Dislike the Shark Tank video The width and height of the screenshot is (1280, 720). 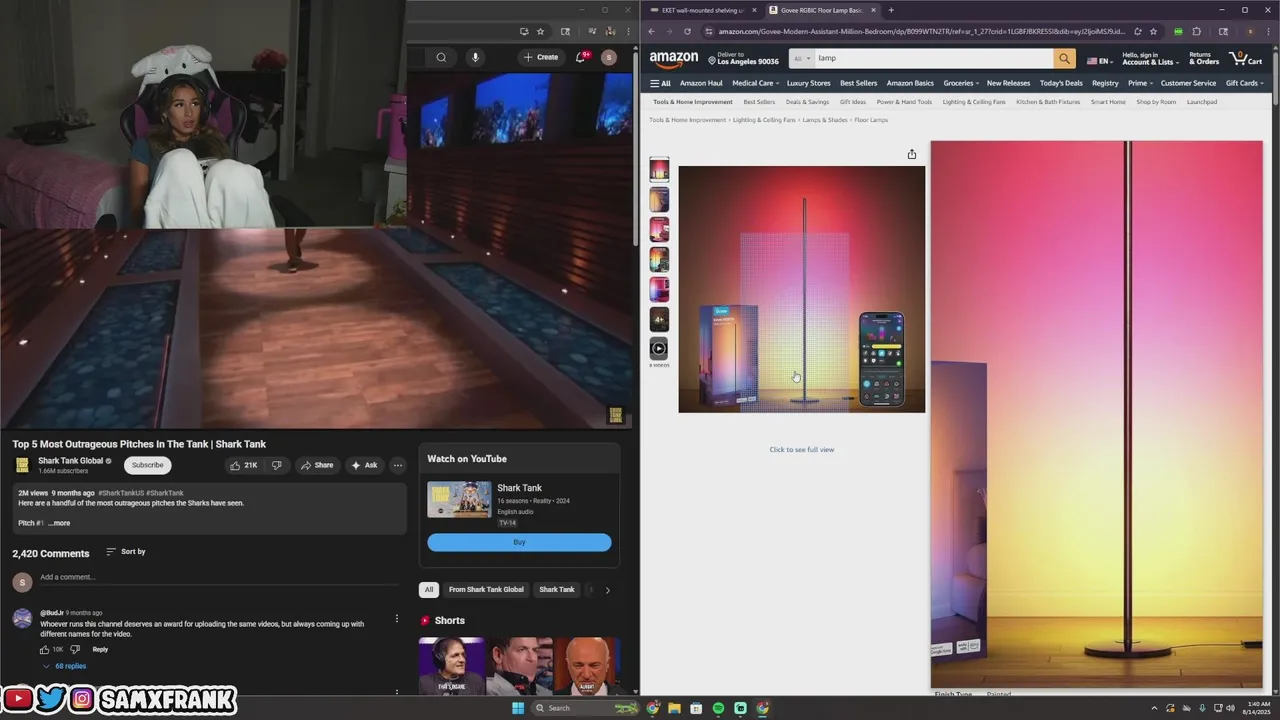click(x=276, y=465)
